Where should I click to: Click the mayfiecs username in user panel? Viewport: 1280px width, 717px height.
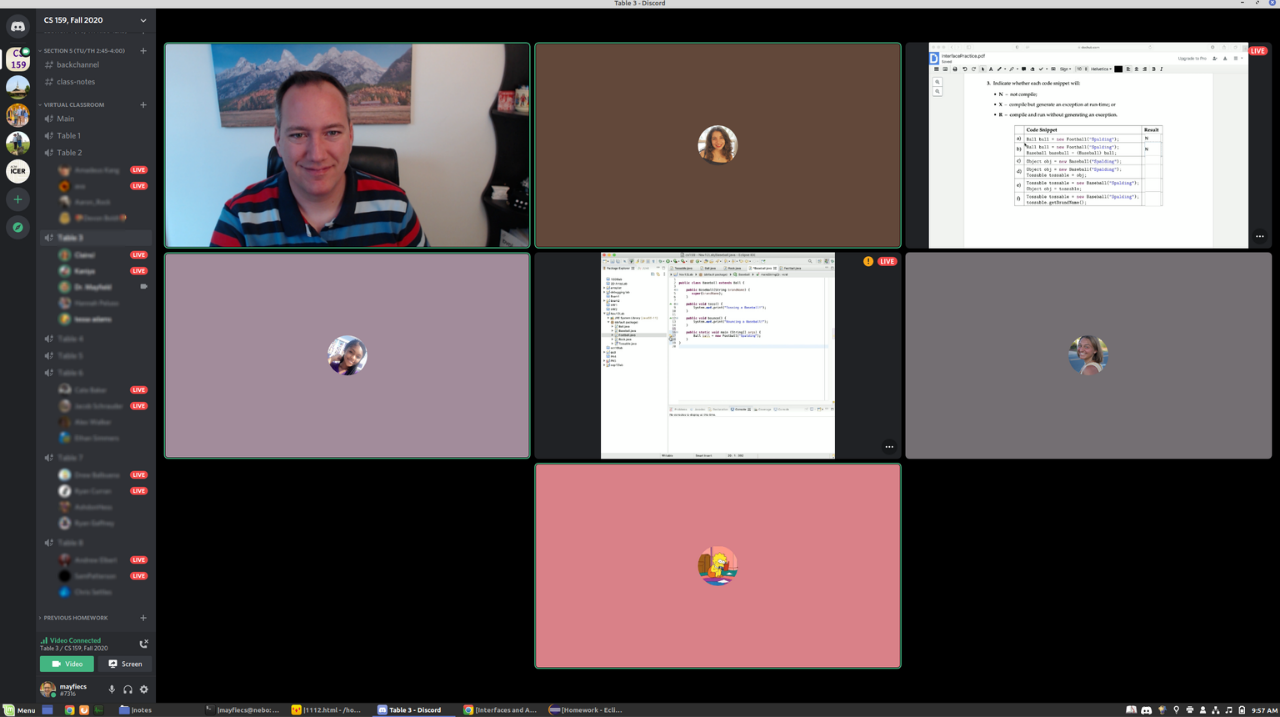pos(73,687)
